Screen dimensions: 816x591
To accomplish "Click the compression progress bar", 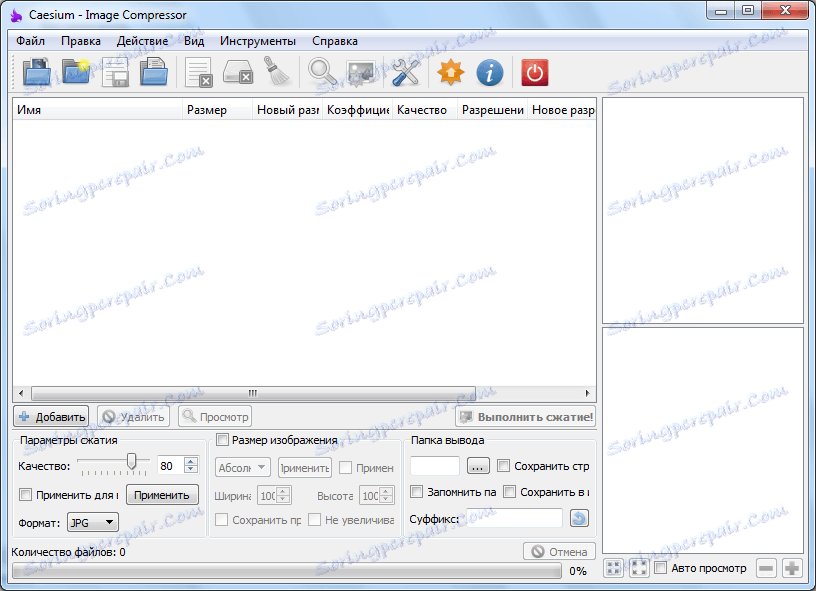I will click(287, 571).
